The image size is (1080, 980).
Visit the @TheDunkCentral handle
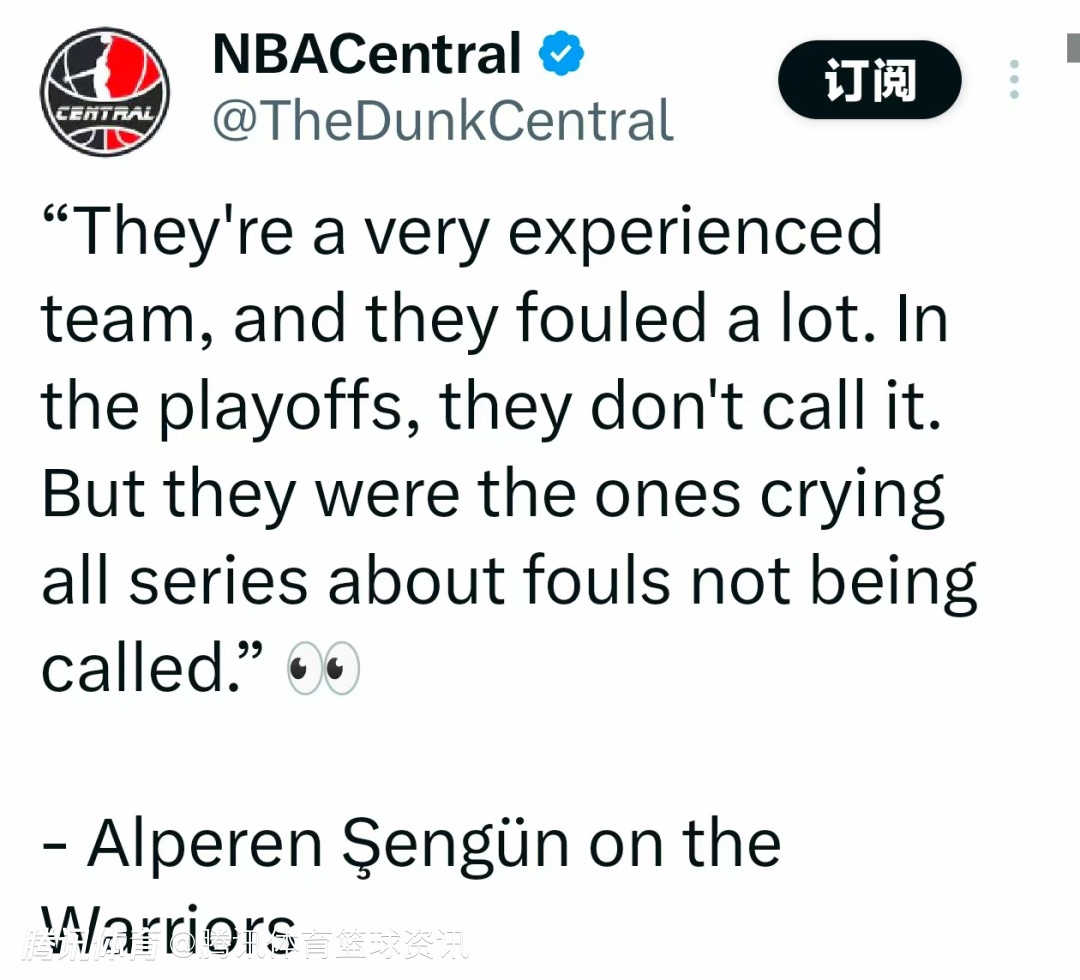click(443, 120)
